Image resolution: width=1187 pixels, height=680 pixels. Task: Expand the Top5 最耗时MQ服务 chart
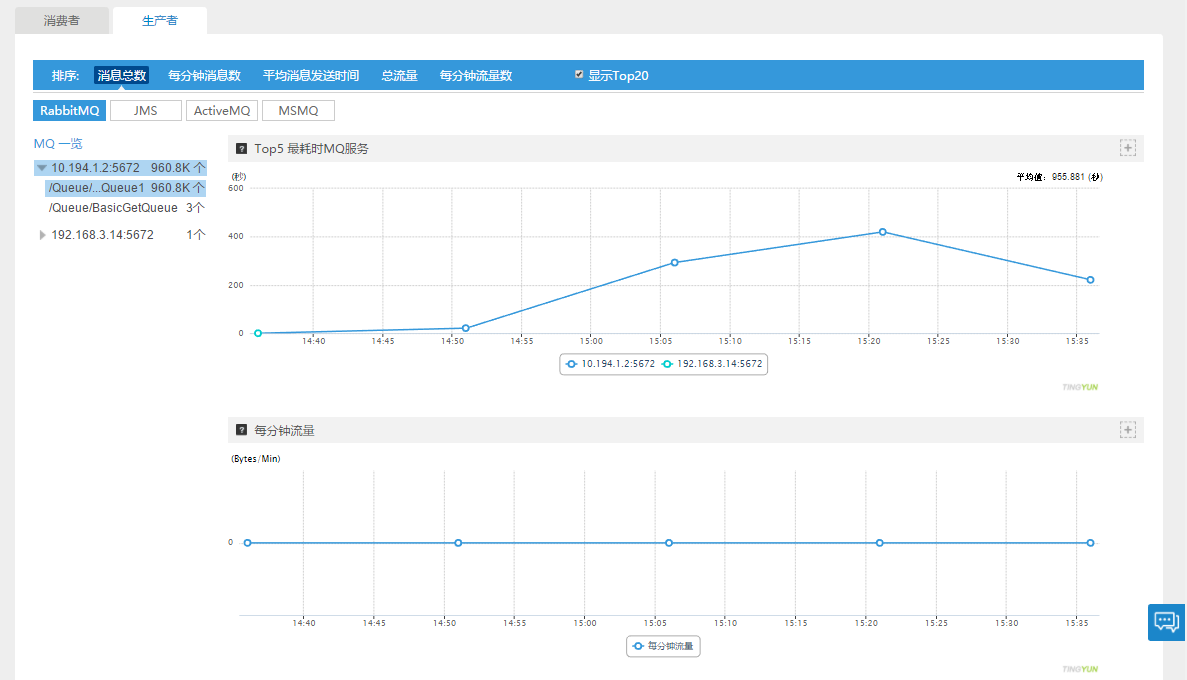pos(1128,148)
